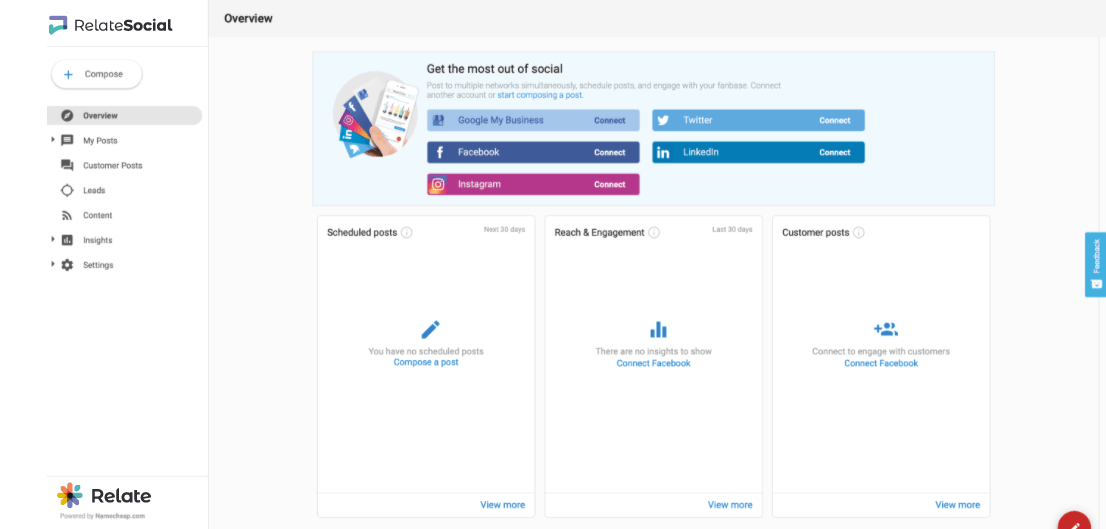Click the 'Last 30 days' label
This screenshot has width=1106, height=529.
tap(732, 229)
